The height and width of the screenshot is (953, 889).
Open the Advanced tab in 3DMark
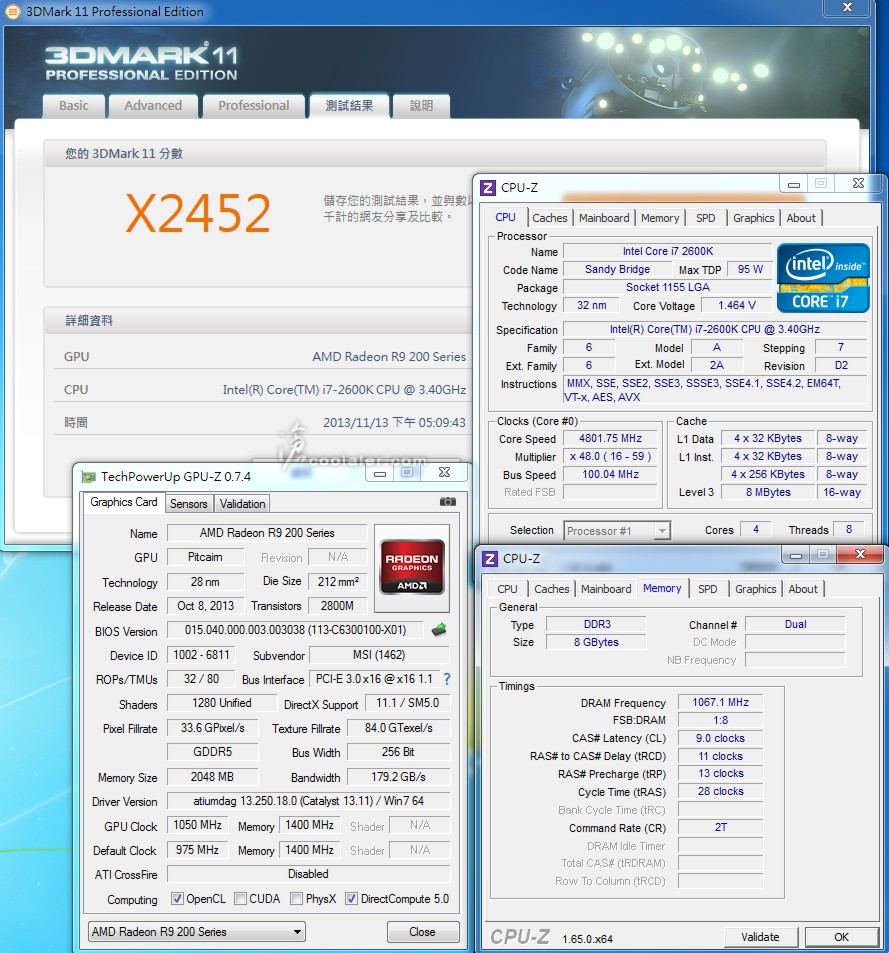coord(153,106)
